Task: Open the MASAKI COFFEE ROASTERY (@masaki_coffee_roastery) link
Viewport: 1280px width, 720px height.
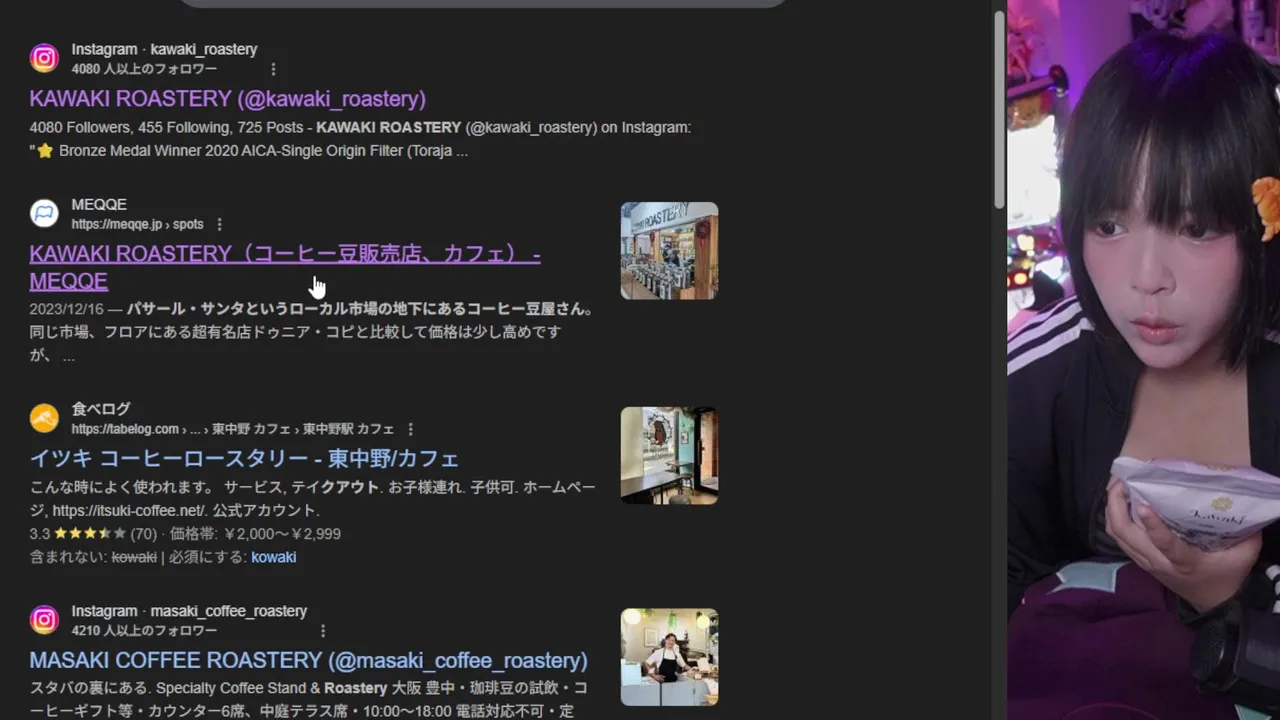Action: pyautogui.click(x=308, y=660)
